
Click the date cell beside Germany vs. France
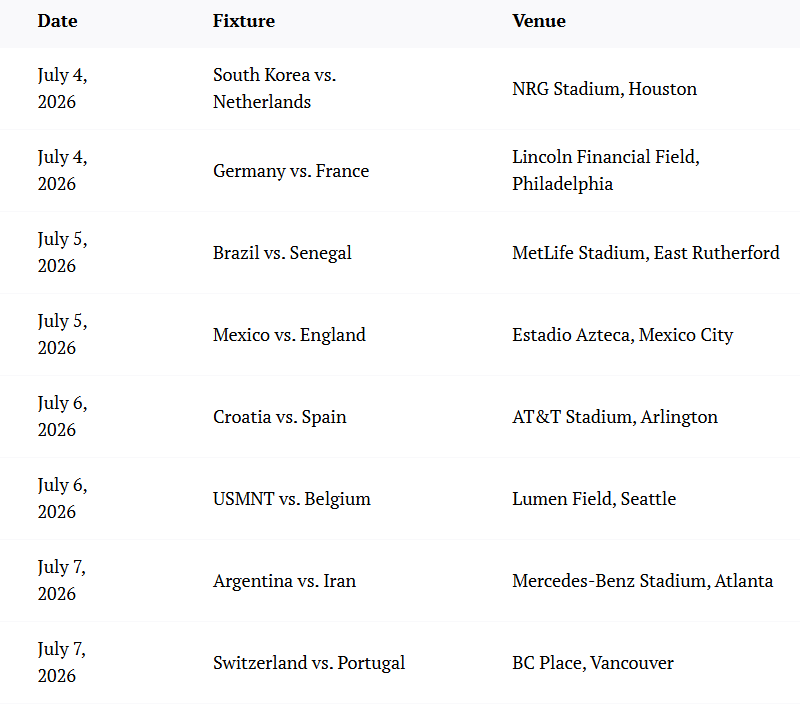pyautogui.click(x=62, y=171)
